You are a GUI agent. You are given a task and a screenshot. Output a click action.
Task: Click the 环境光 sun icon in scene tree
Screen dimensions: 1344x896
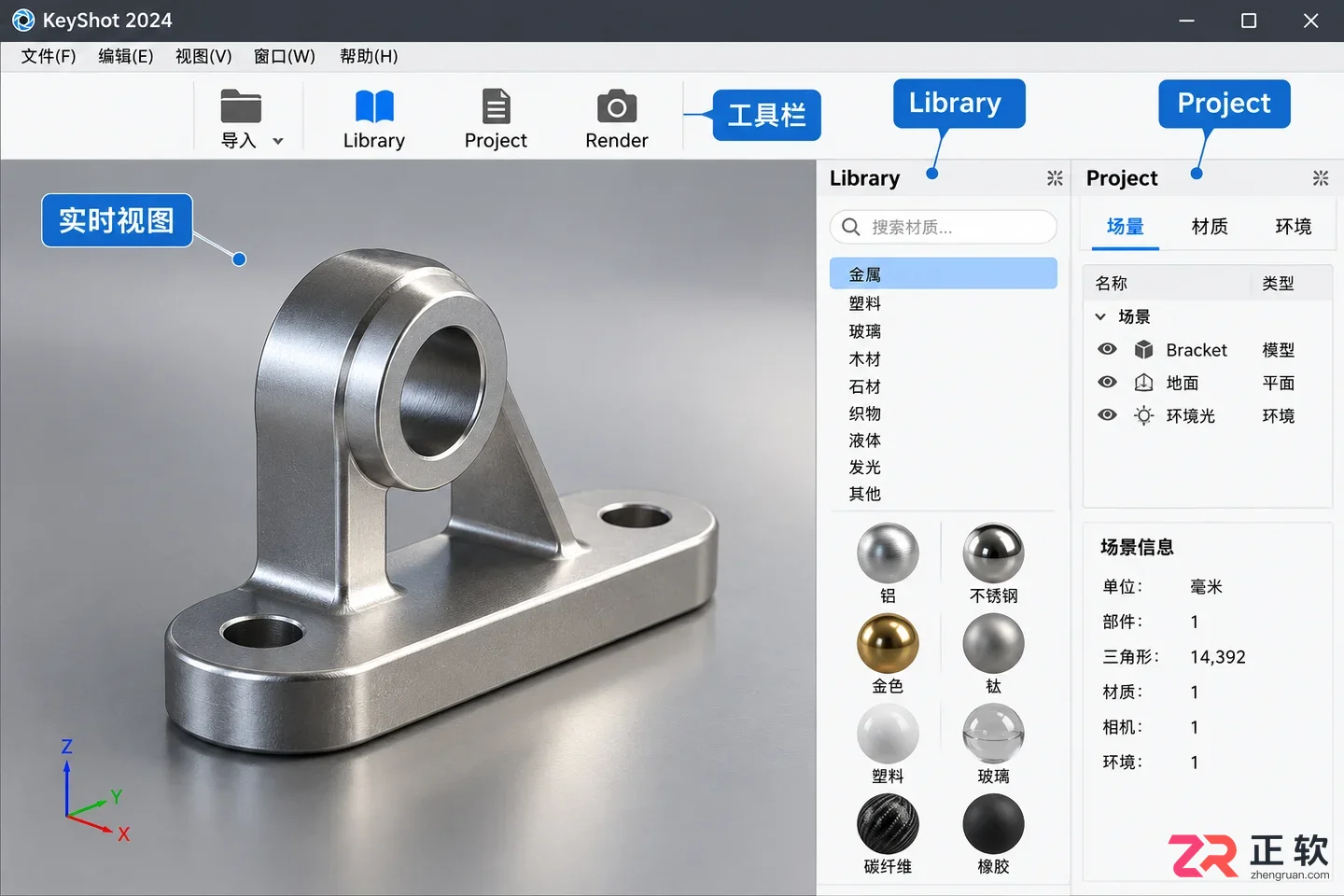pos(1143,415)
